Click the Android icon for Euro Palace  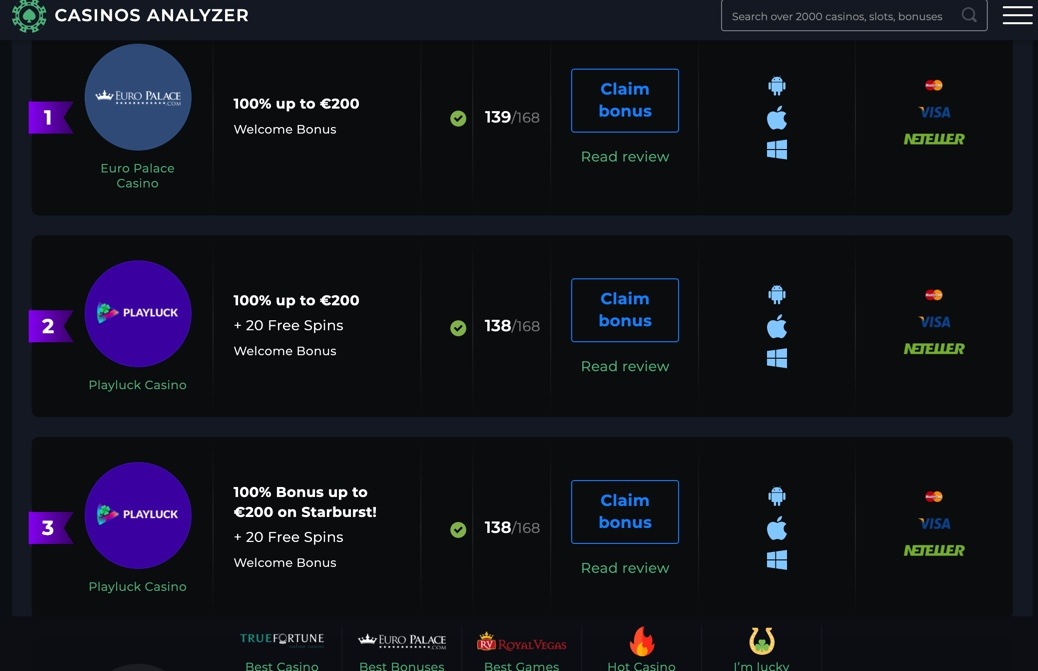tap(777, 85)
